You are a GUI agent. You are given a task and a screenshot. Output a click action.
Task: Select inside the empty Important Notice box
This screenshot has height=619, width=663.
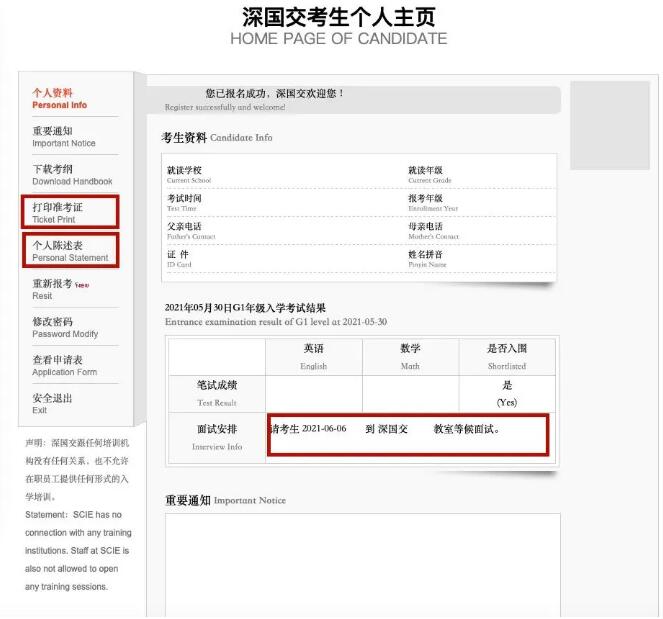(x=363, y=564)
